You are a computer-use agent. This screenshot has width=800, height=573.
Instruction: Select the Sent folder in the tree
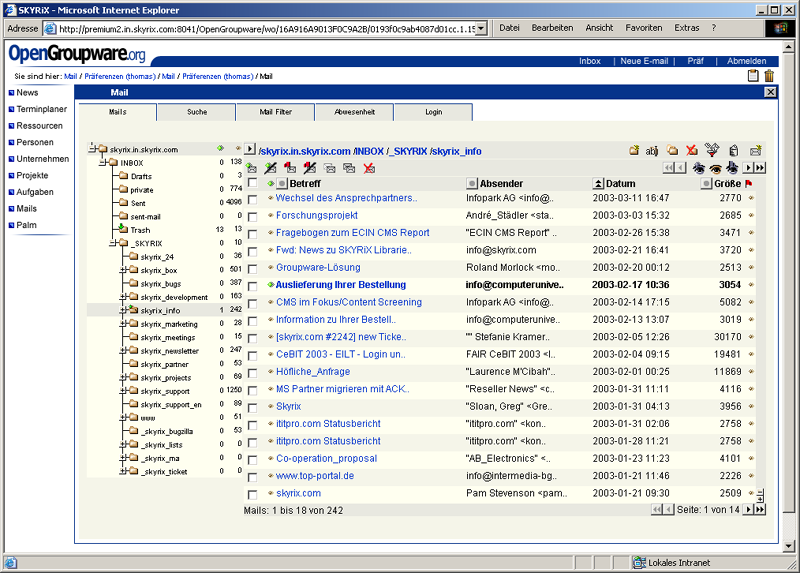click(138, 203)
